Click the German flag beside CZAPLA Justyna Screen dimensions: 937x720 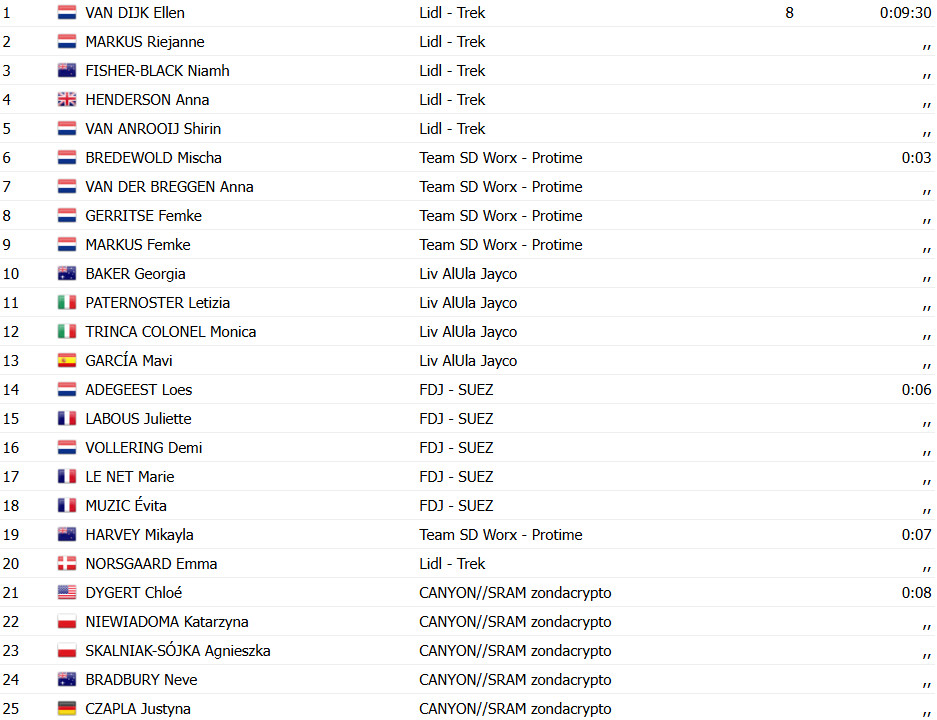tap(67, 709)
